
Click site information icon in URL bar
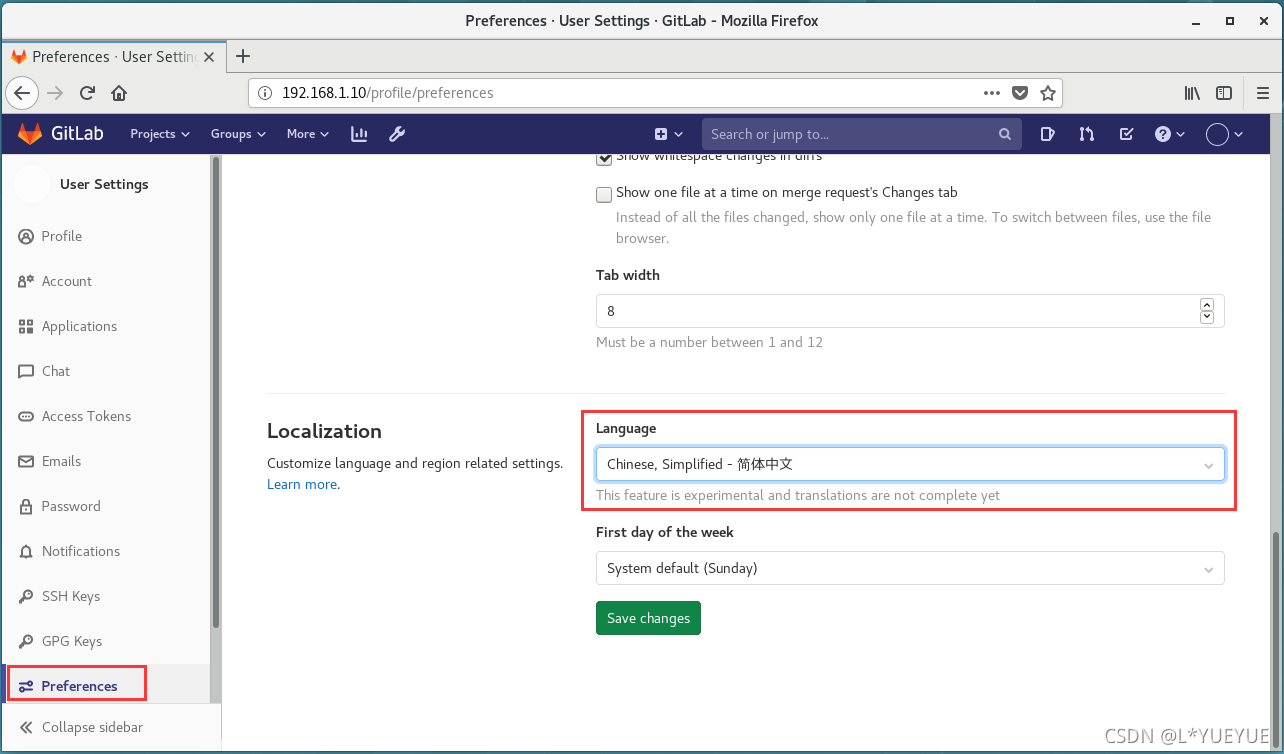[265, 93]
